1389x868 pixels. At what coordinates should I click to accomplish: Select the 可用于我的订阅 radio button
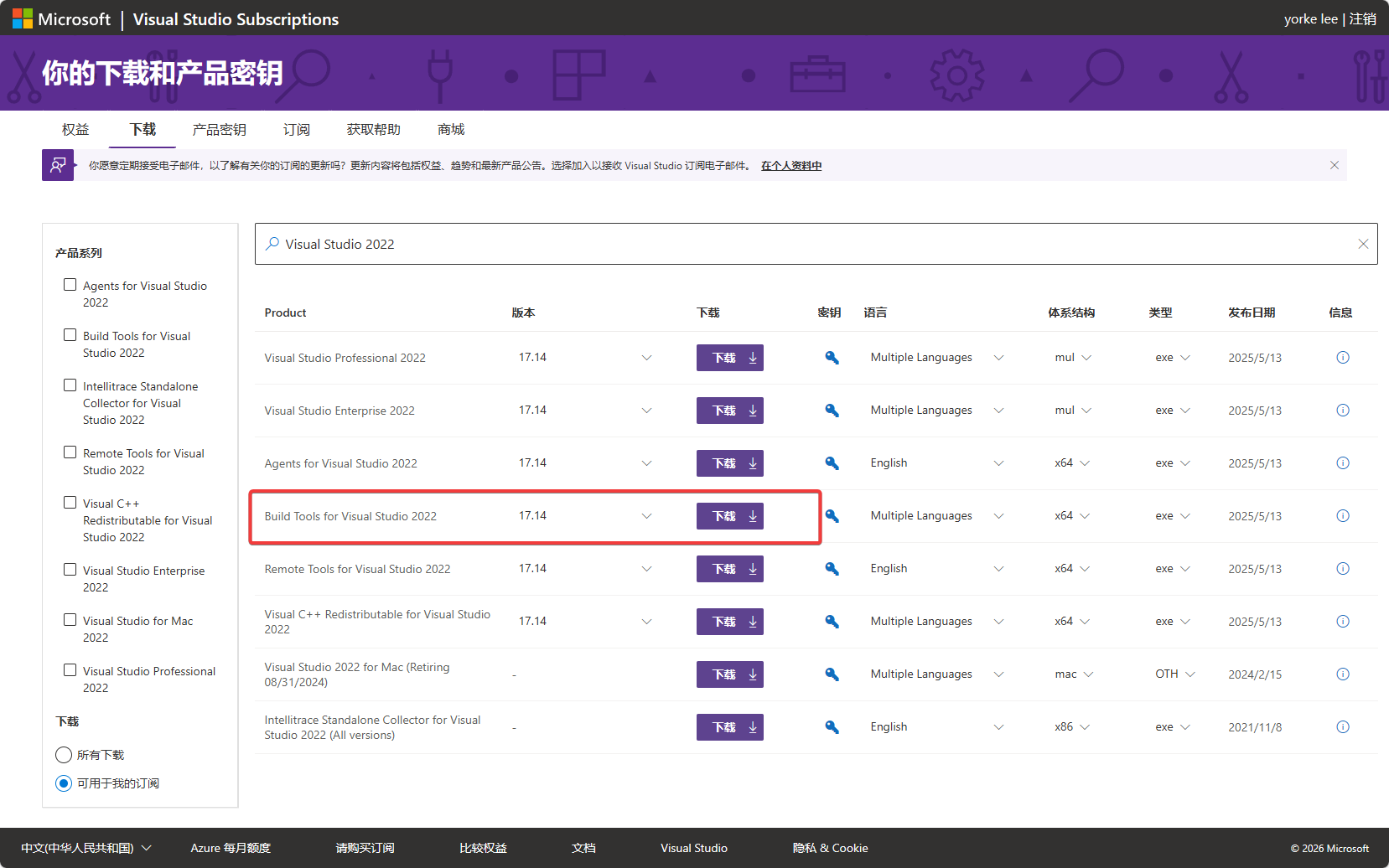pyautogui.click(x=64, y=783)
